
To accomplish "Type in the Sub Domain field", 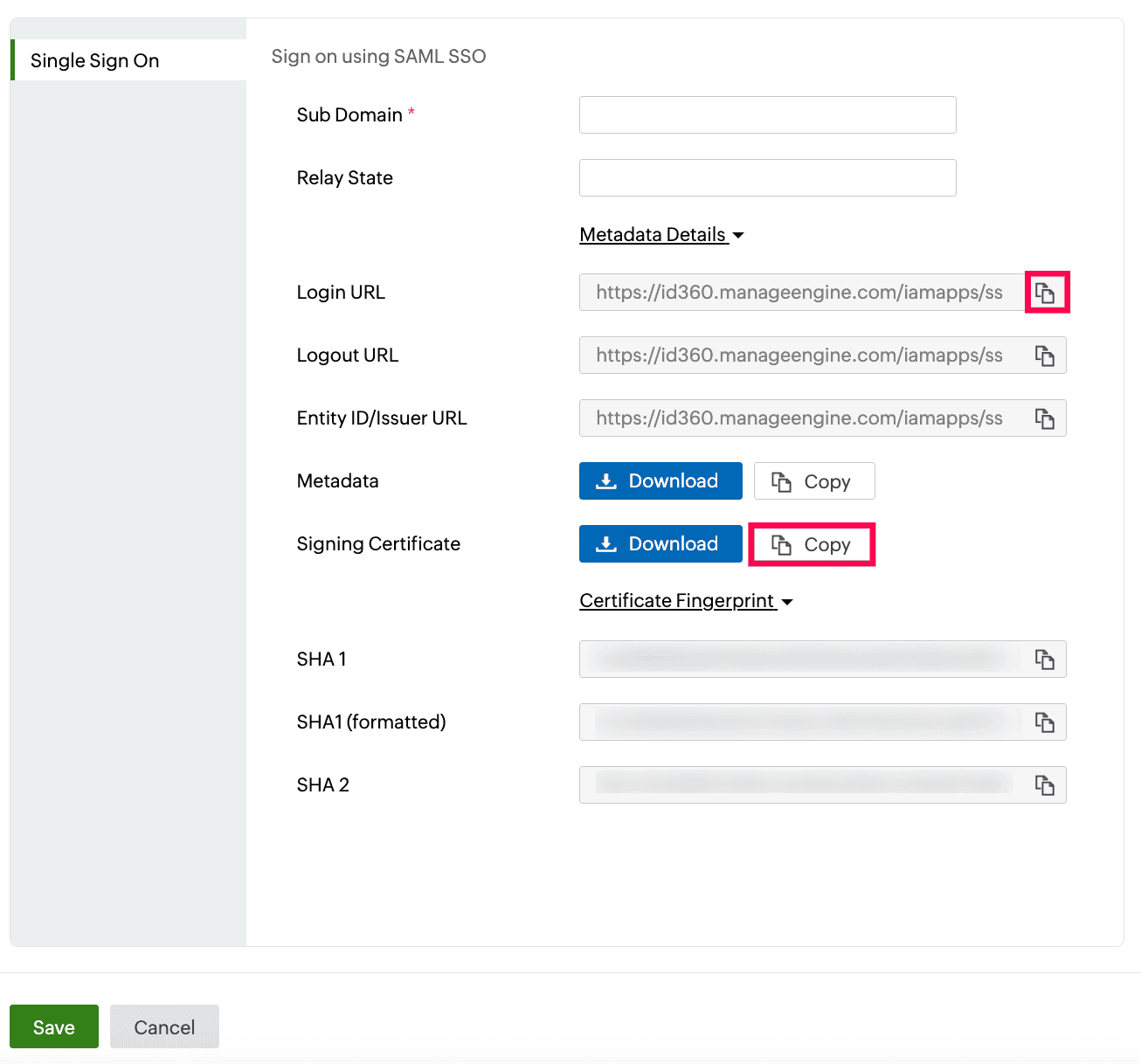I will tap(767, 114).
